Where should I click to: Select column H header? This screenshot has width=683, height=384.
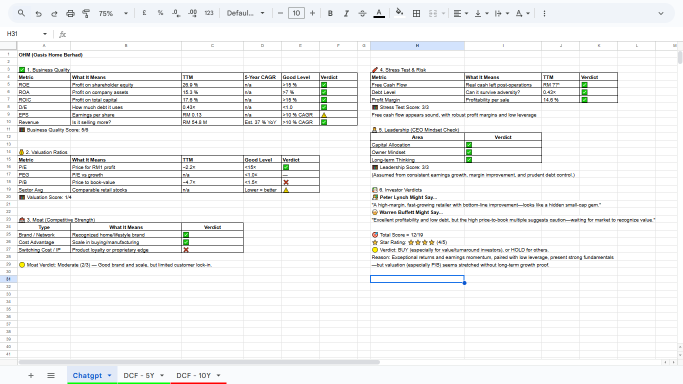(417, 46)
